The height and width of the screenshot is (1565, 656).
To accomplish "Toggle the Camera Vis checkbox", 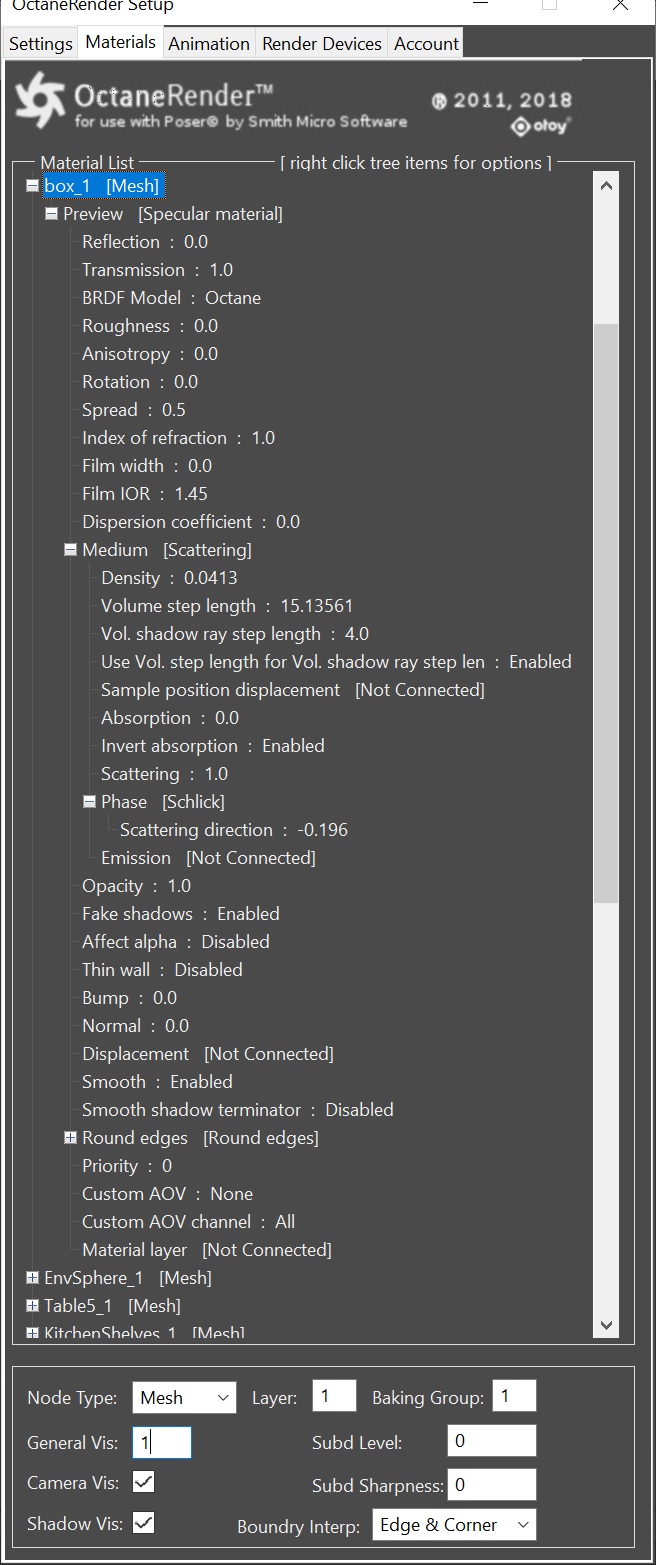I will pos(144,1482).
